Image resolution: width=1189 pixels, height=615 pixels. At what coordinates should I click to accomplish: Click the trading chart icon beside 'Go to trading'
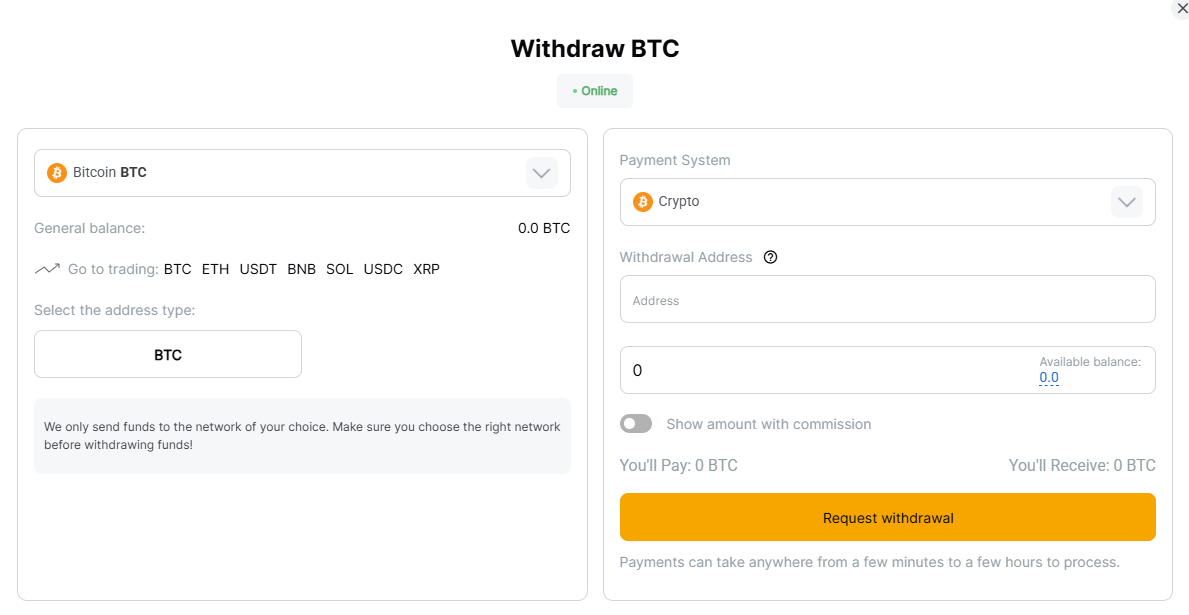(x=46, y=268)
